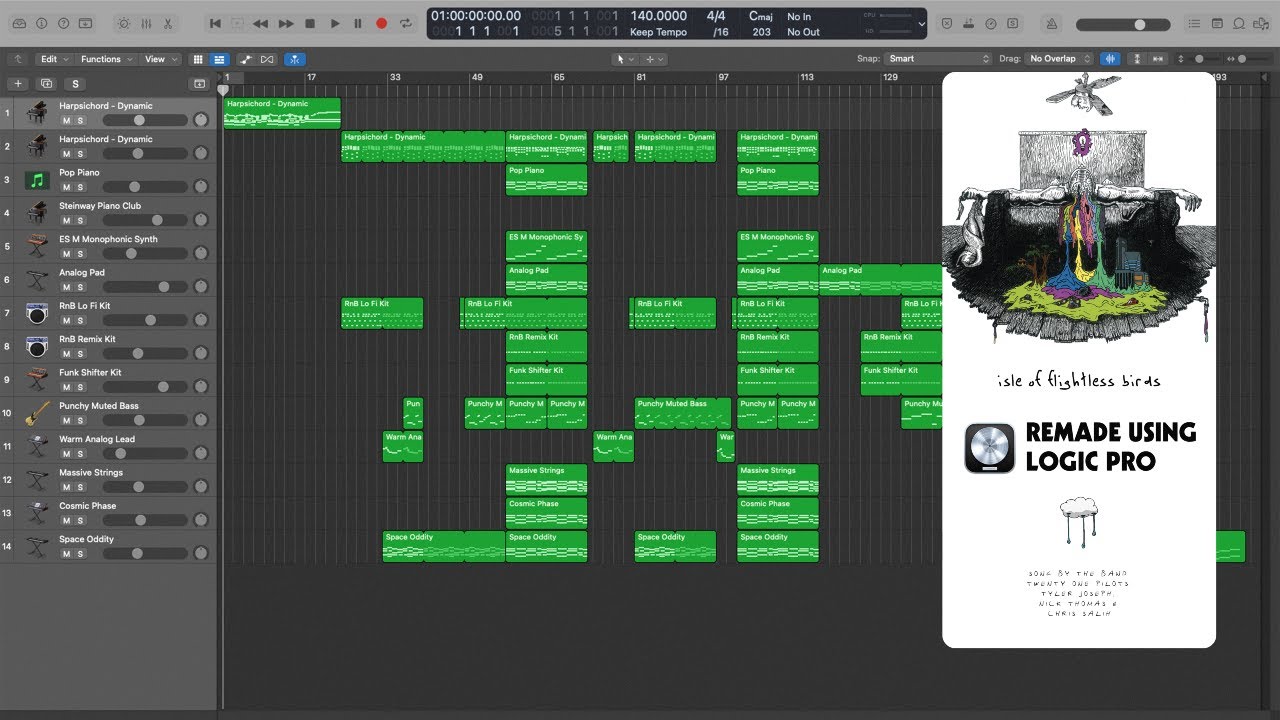Click the tempo value 140.0000
Screen dimensions: 1280x720
click(658, 16)
